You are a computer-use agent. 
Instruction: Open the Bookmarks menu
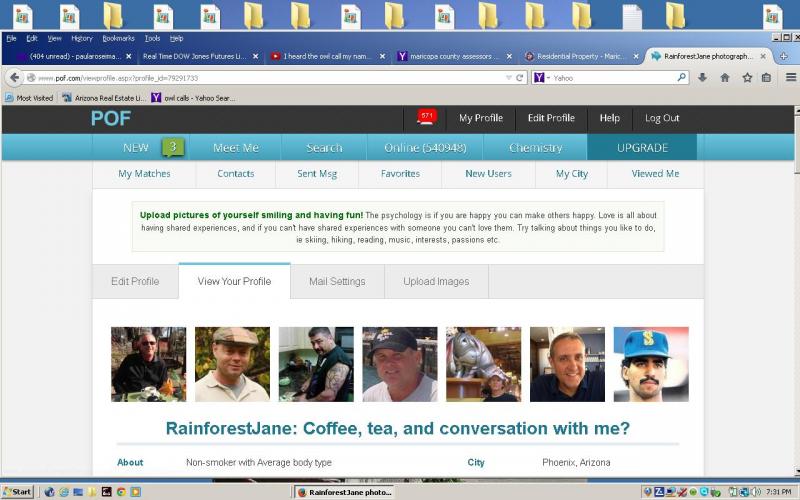(x=118, y=38)
